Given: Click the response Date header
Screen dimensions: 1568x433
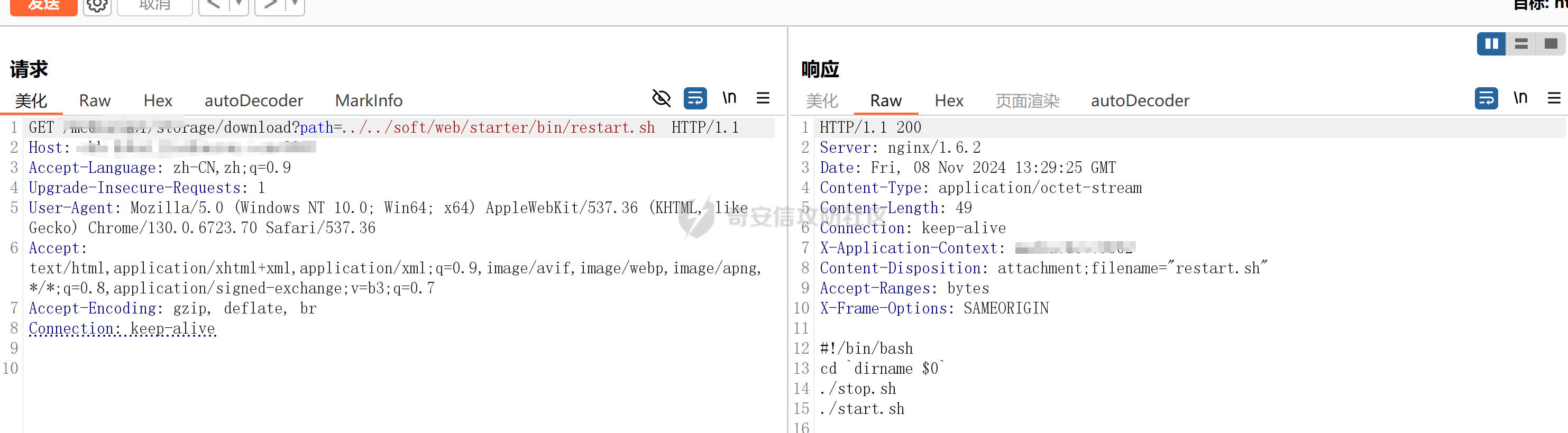Looking at the screenshot, I should coord(967,167).
